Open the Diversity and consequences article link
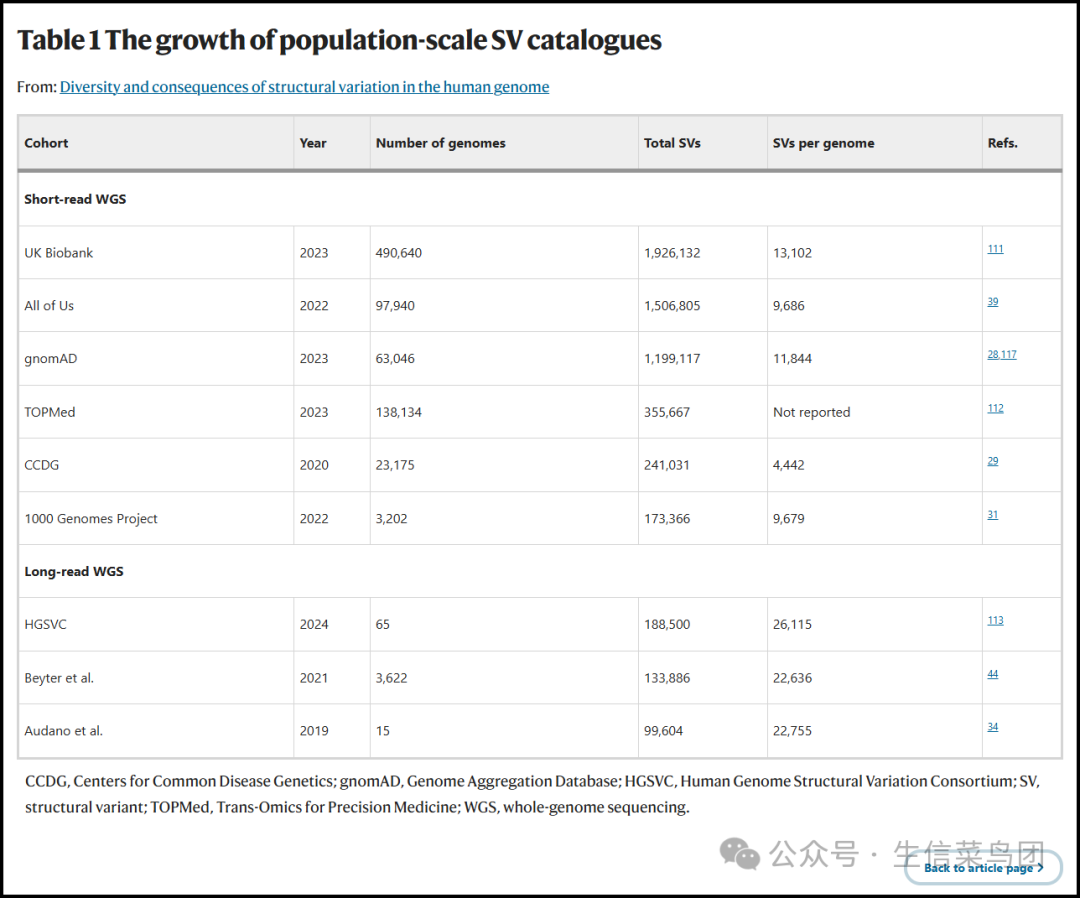 (304, 87)
